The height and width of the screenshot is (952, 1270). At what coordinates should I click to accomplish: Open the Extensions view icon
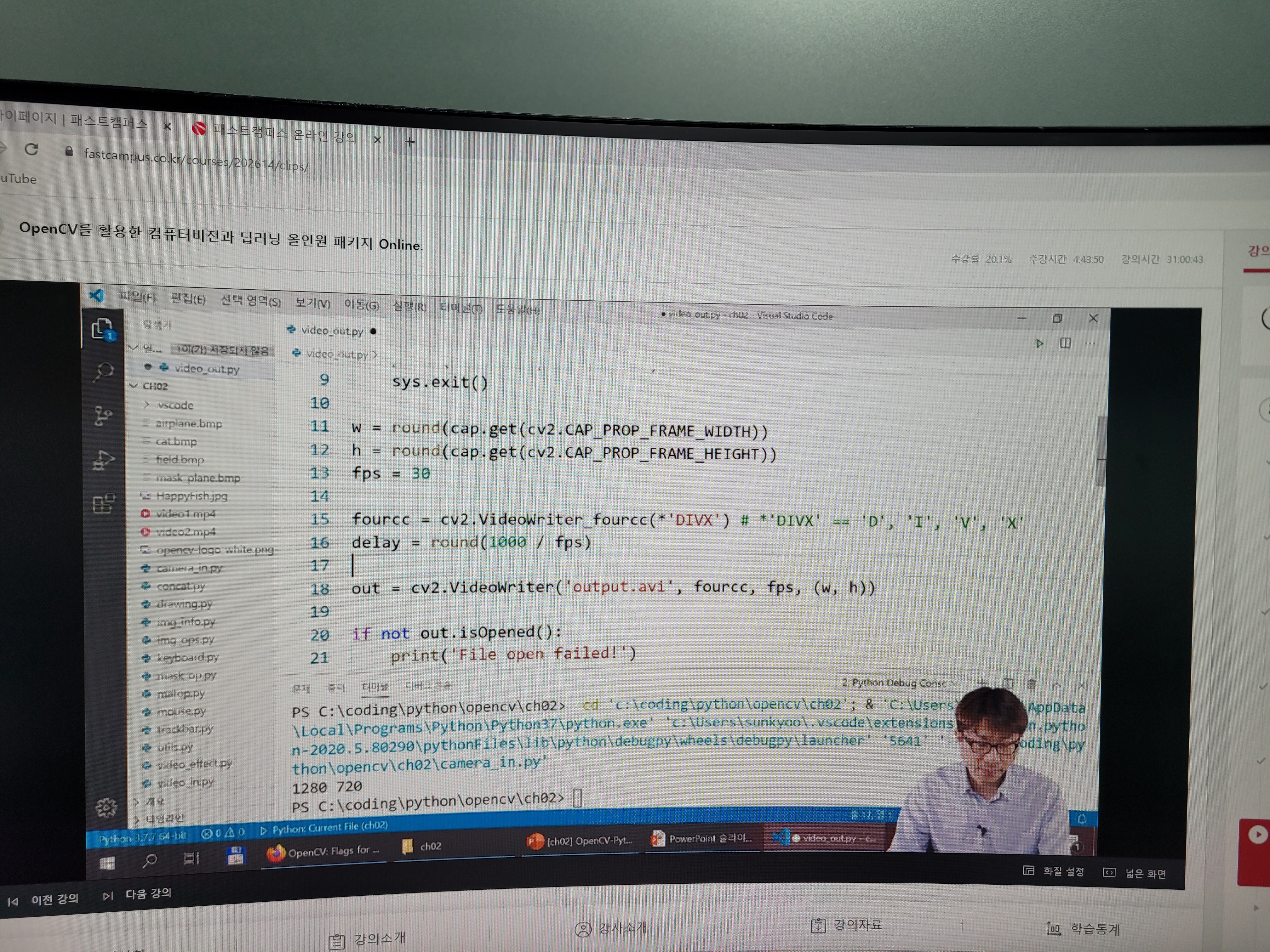pyautogui.click(x=104, y=503)
